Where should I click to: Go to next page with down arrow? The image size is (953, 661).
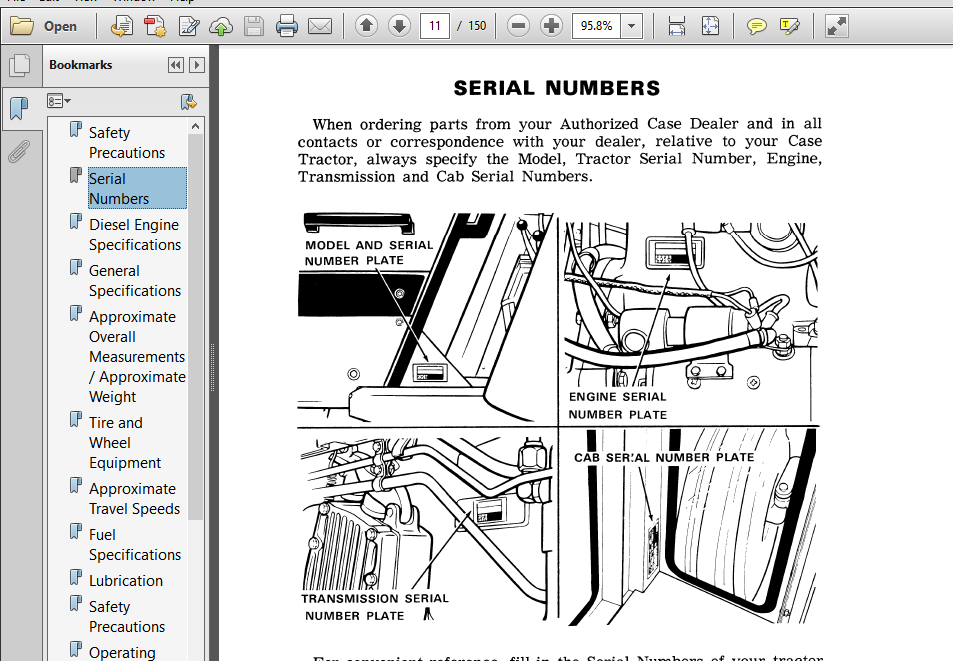(x=399, y=26)
